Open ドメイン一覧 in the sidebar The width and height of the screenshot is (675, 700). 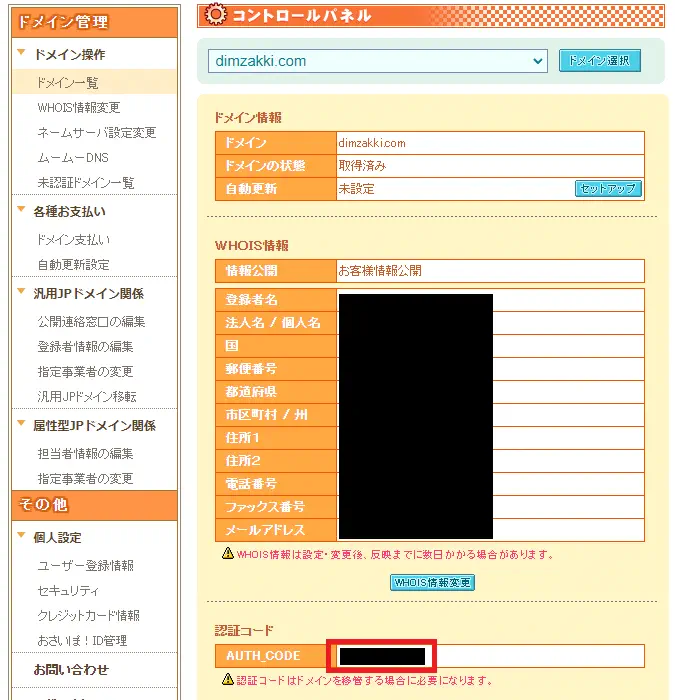point(67,82)
